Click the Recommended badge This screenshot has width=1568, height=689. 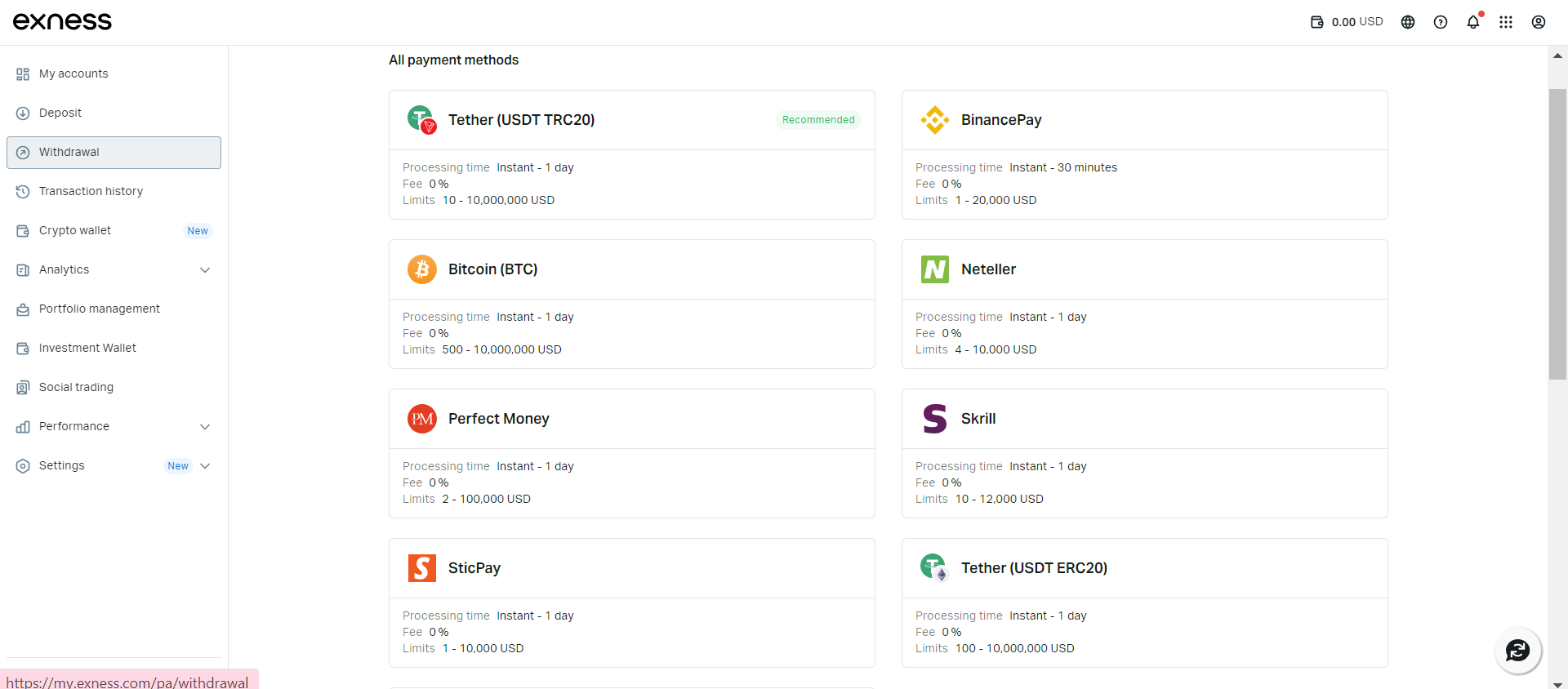tap(818, 120)
